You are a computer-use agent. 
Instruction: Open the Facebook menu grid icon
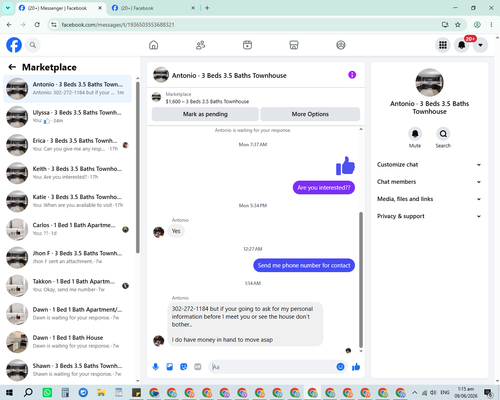pos(443,45)
